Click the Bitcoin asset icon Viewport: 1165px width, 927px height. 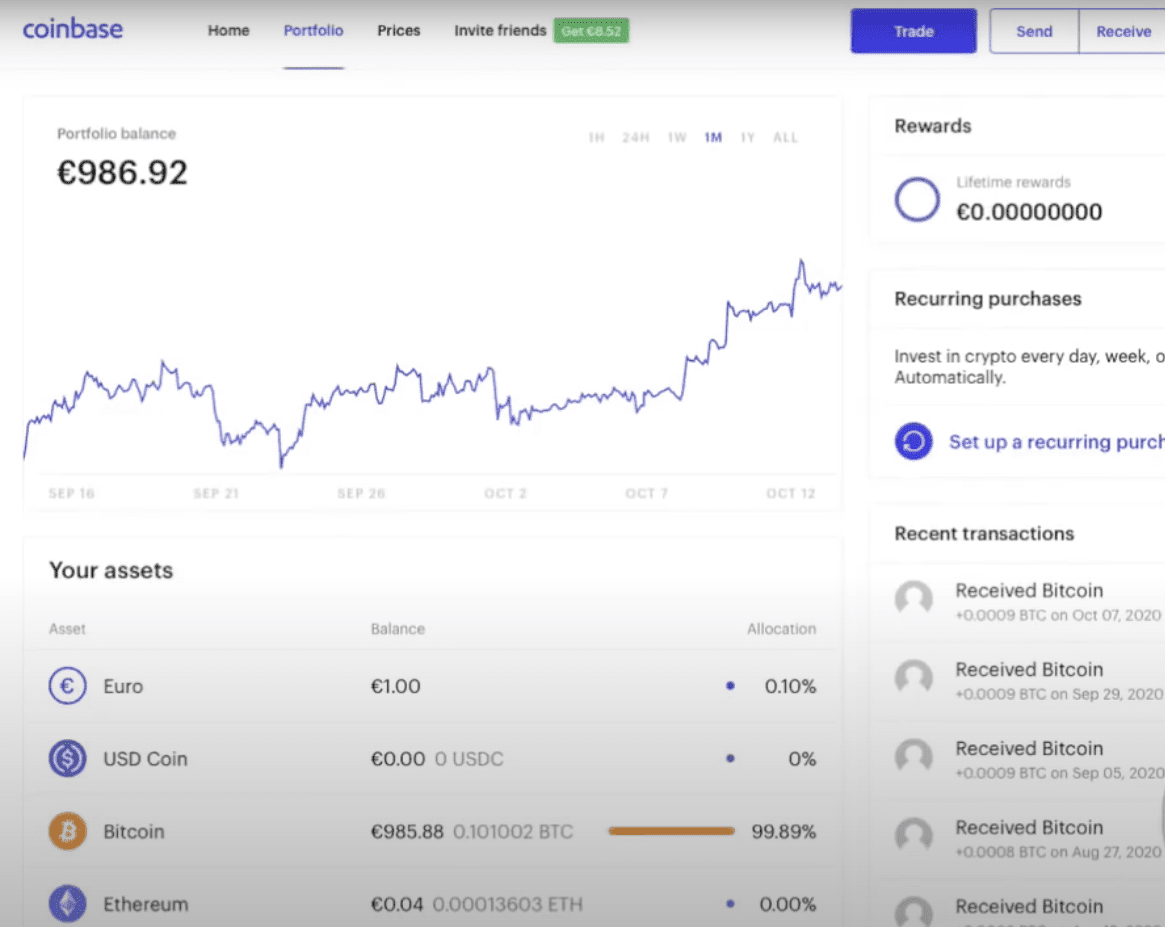pyautogui.click(x=68, y=831)
